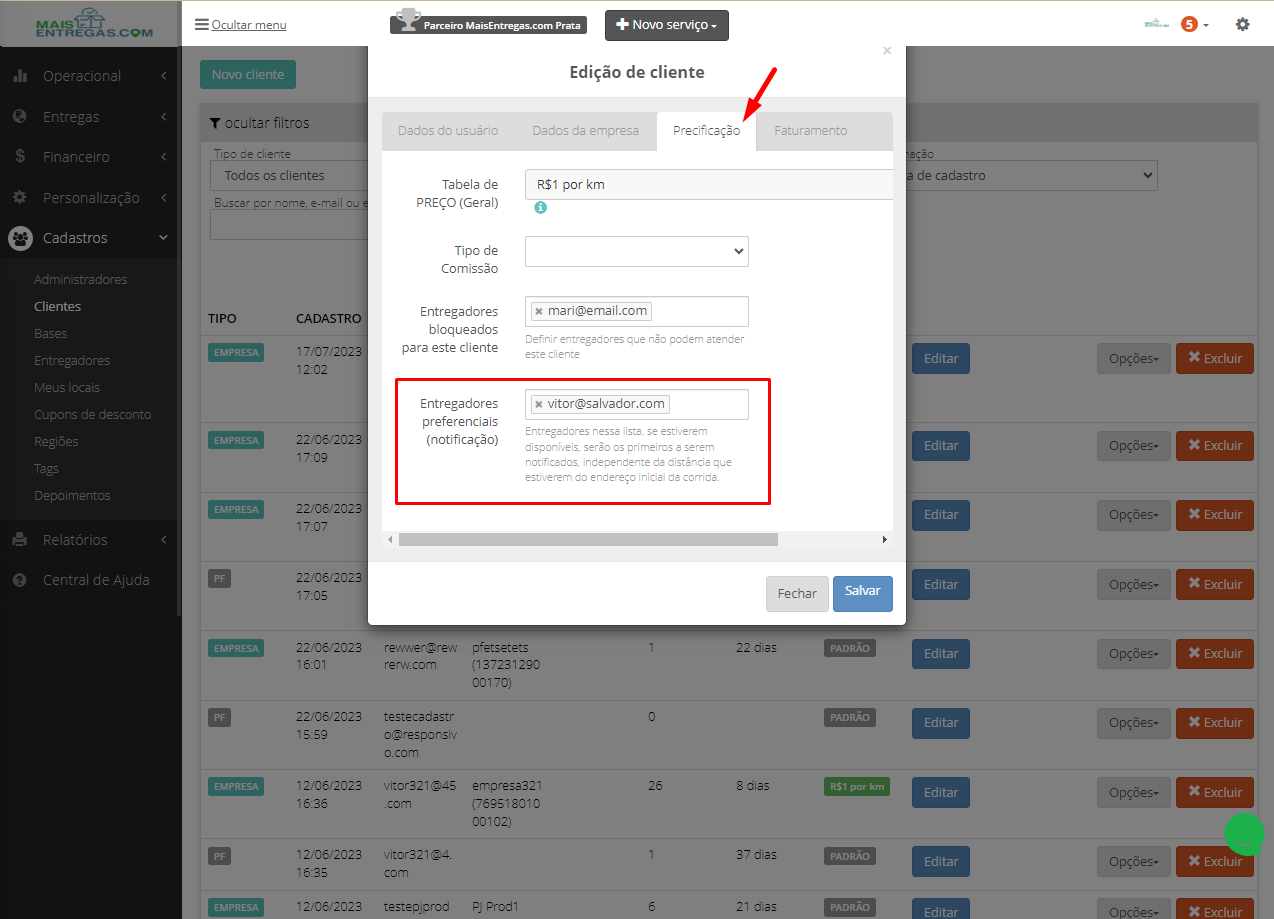
Task: Click the Entregas globe icon in sidebar
Action: click(20, 117)
